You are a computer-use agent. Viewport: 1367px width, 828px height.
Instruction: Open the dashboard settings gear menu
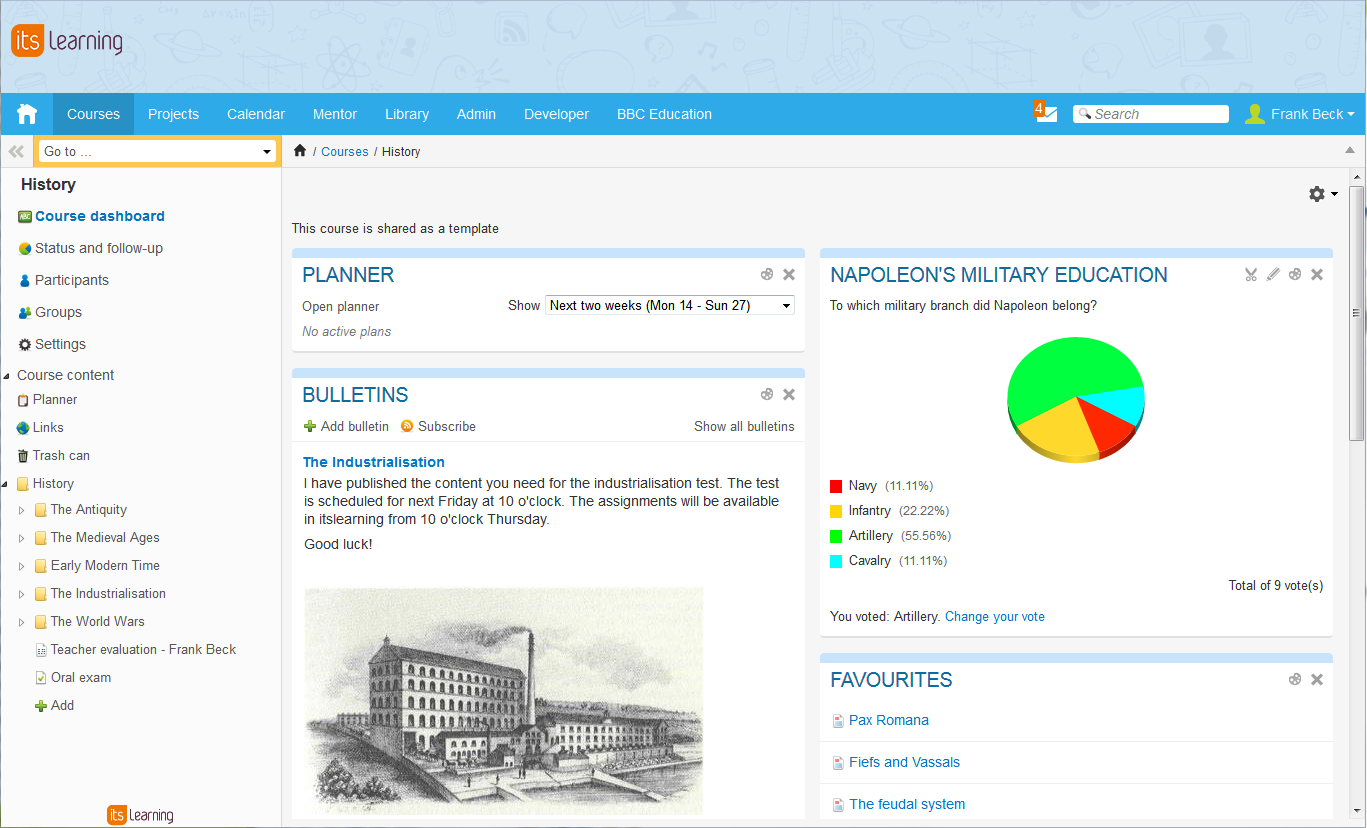click(x=1322, y=194)
